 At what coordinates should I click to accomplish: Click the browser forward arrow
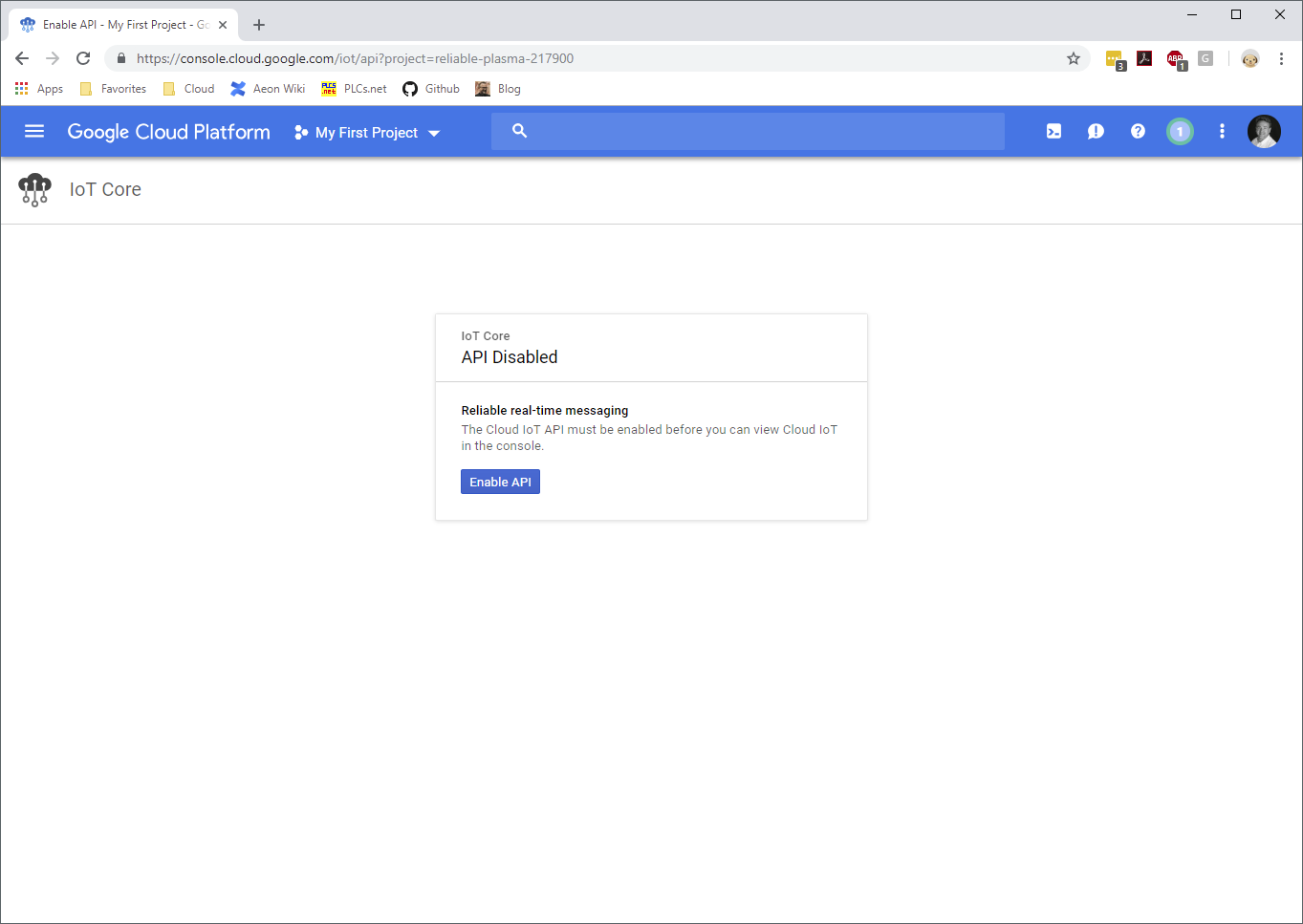[x=53, y=58]
